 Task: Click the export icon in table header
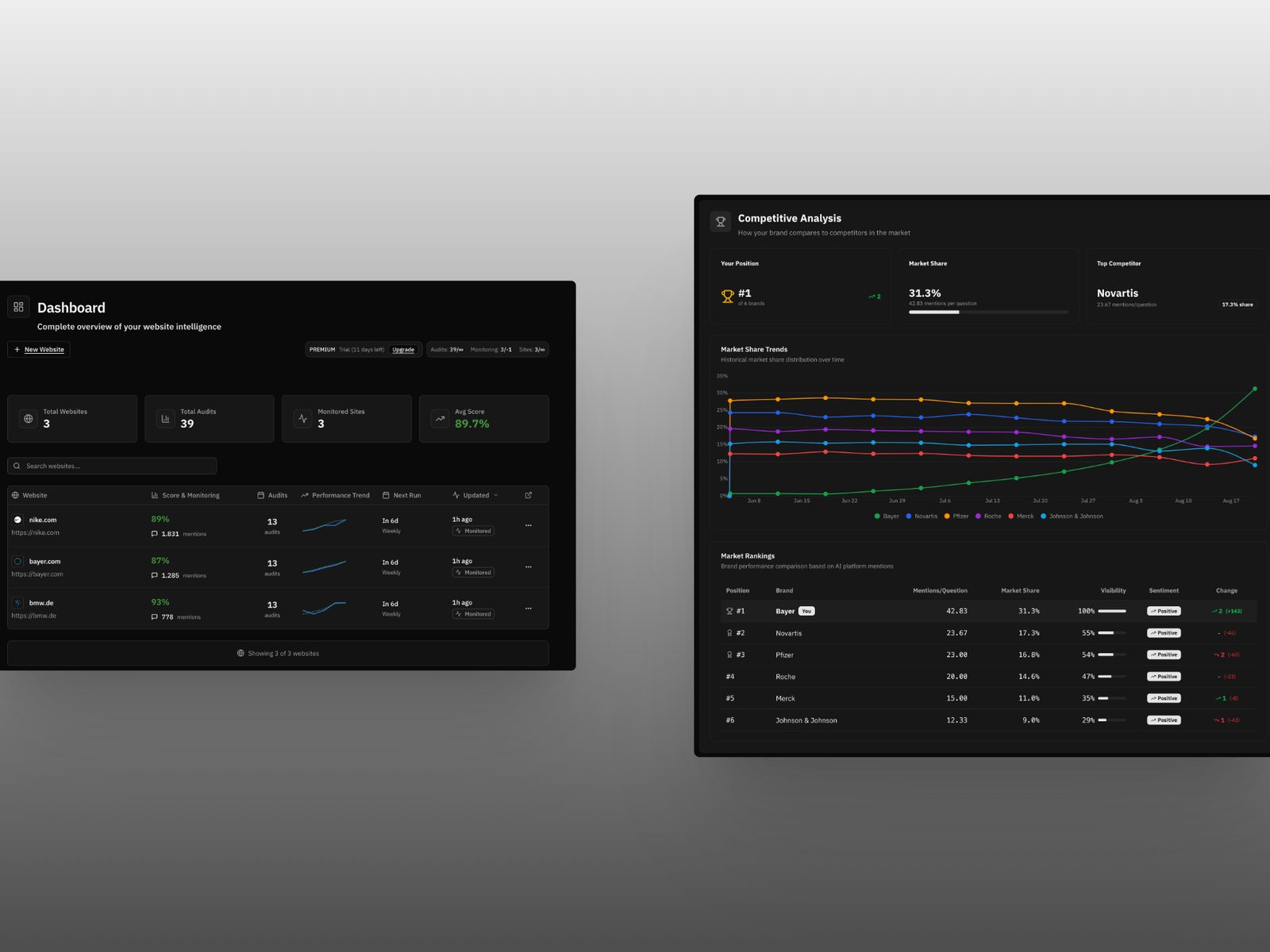click(x=529, y=495)
